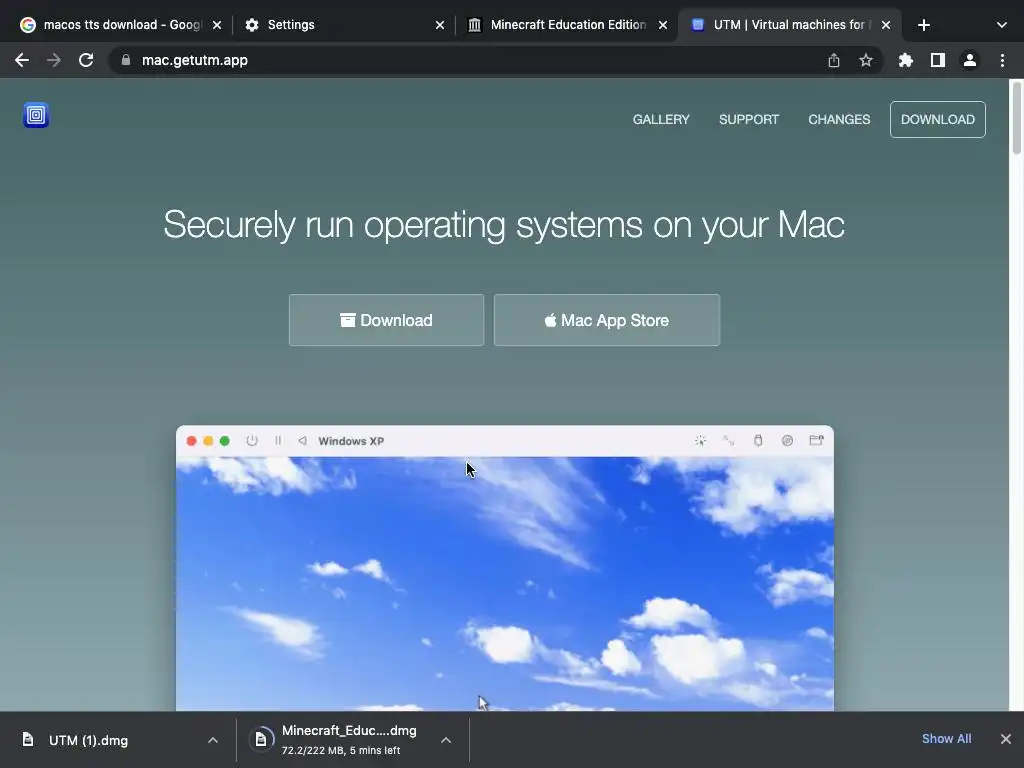Open the CHANGES nav link

tap(839, 120)
